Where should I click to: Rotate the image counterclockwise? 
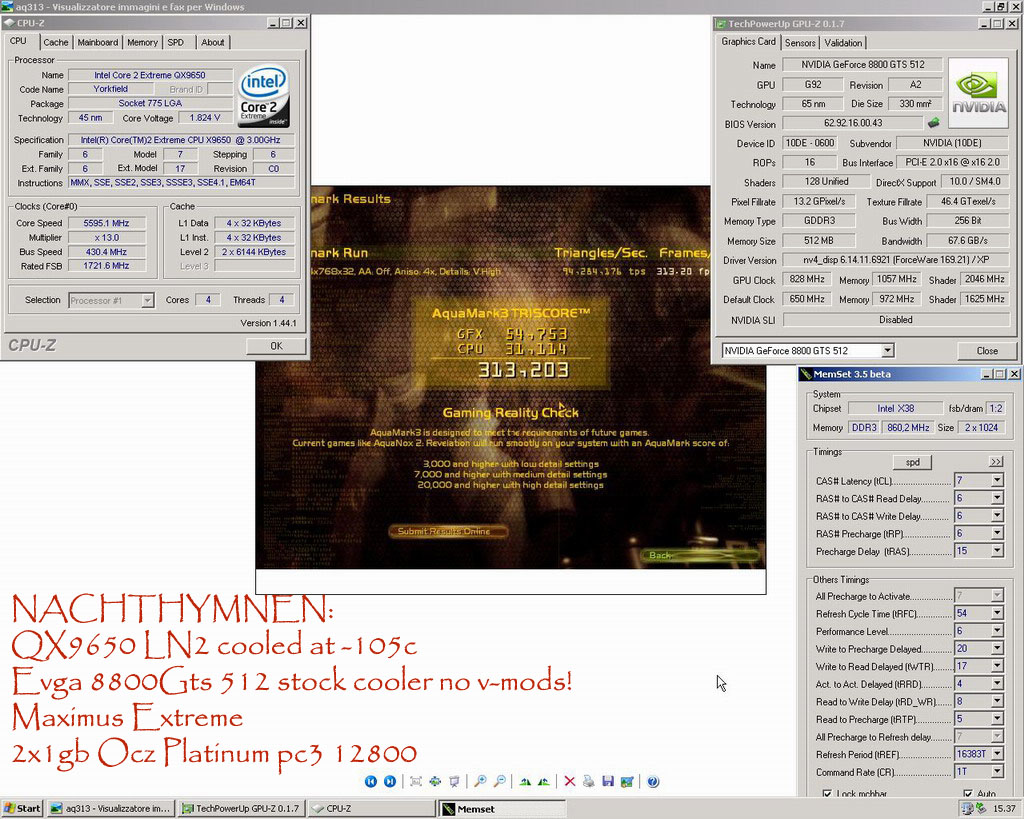[x=544, y=782]
